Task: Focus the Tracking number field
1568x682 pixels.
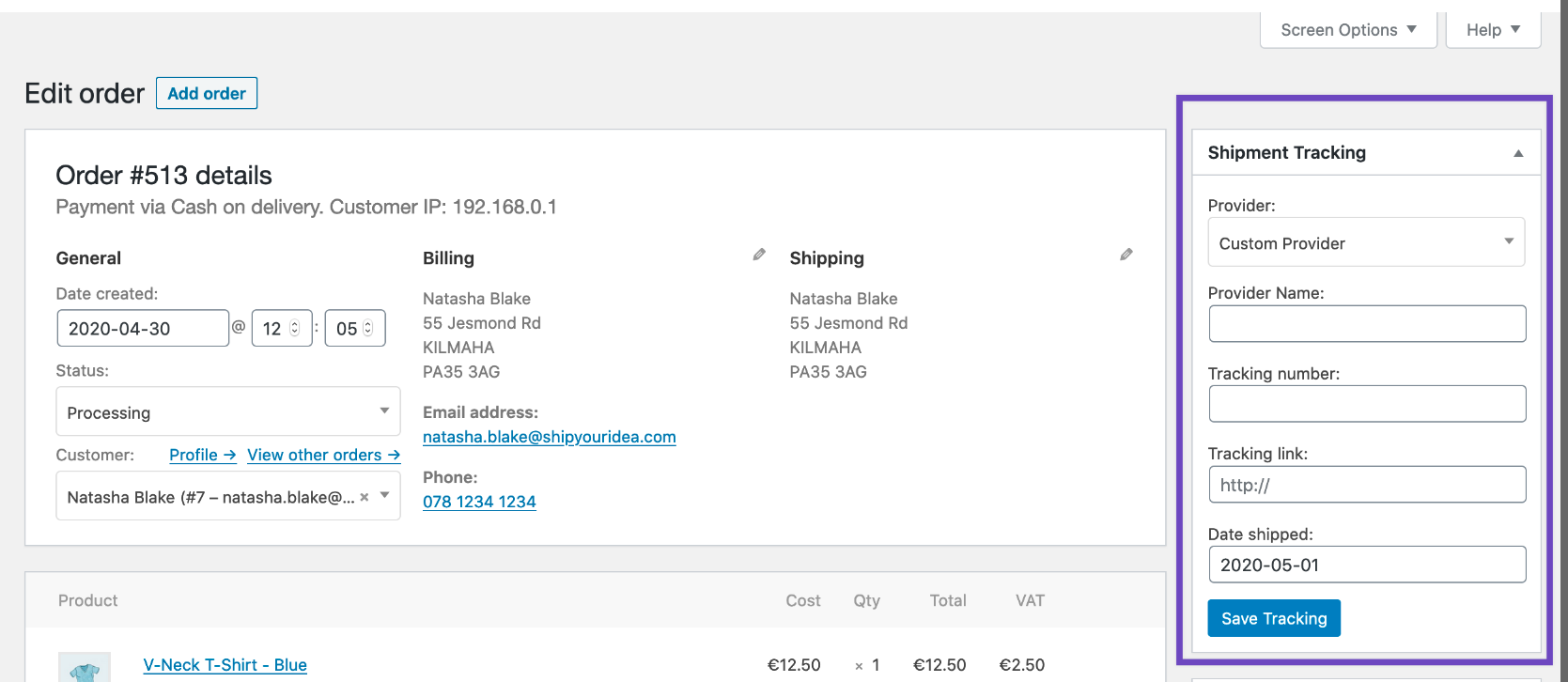Action: [x=1367, y=404]
